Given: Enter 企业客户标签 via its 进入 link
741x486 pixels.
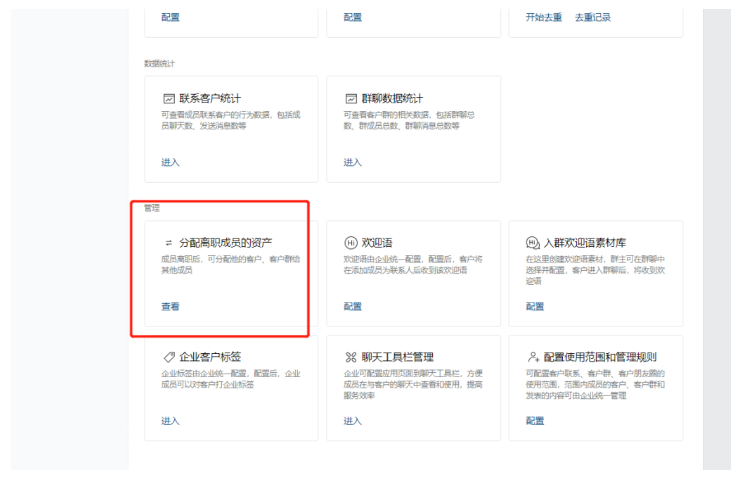Looking at the screenshot, I should [170, 421].
